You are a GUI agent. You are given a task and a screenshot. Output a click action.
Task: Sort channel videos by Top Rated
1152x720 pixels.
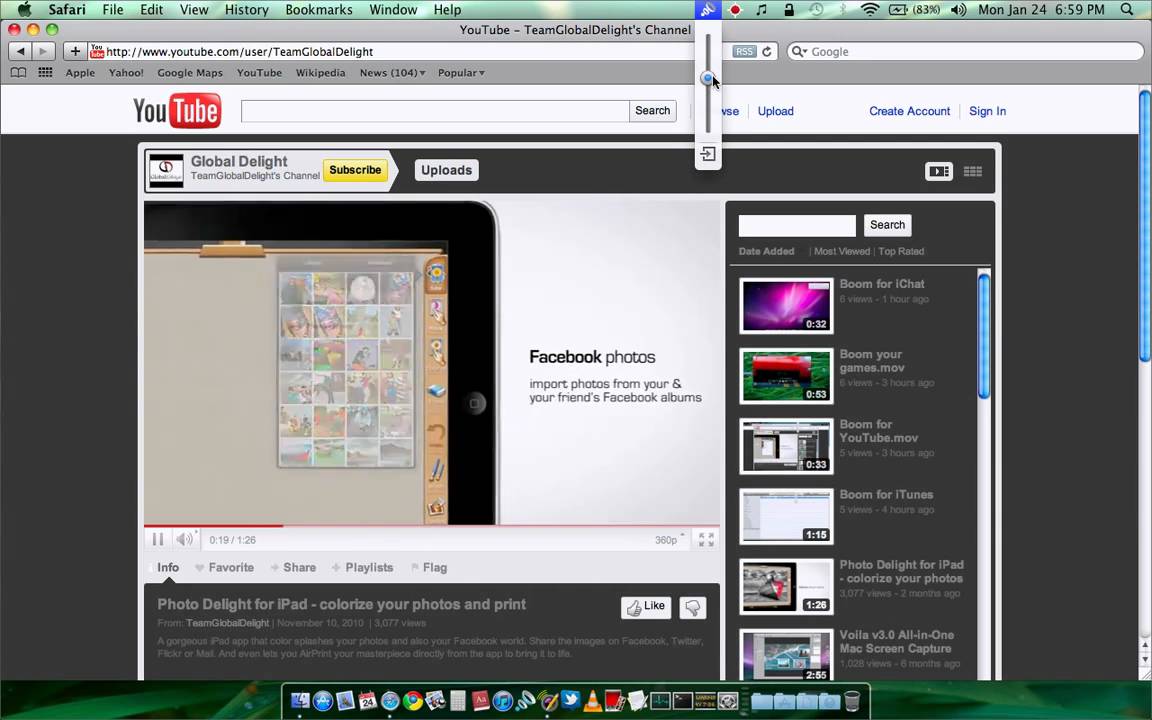pyautogui.click(x=901, y=251)
